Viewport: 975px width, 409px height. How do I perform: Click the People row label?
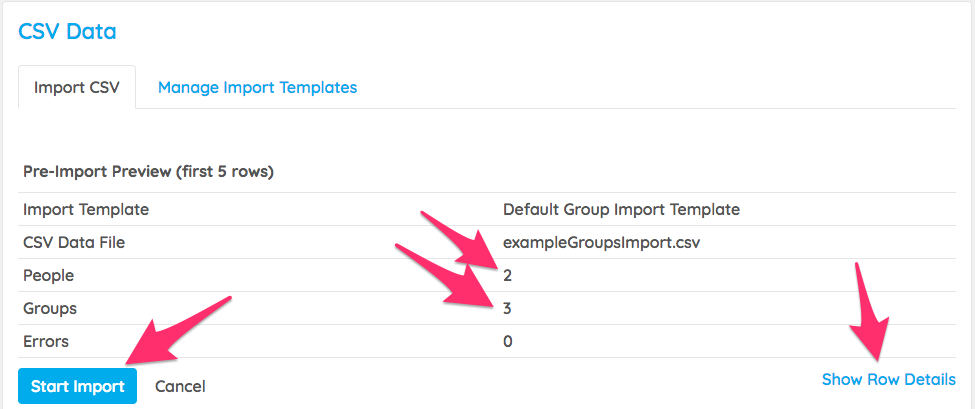[x=49, y=275]
